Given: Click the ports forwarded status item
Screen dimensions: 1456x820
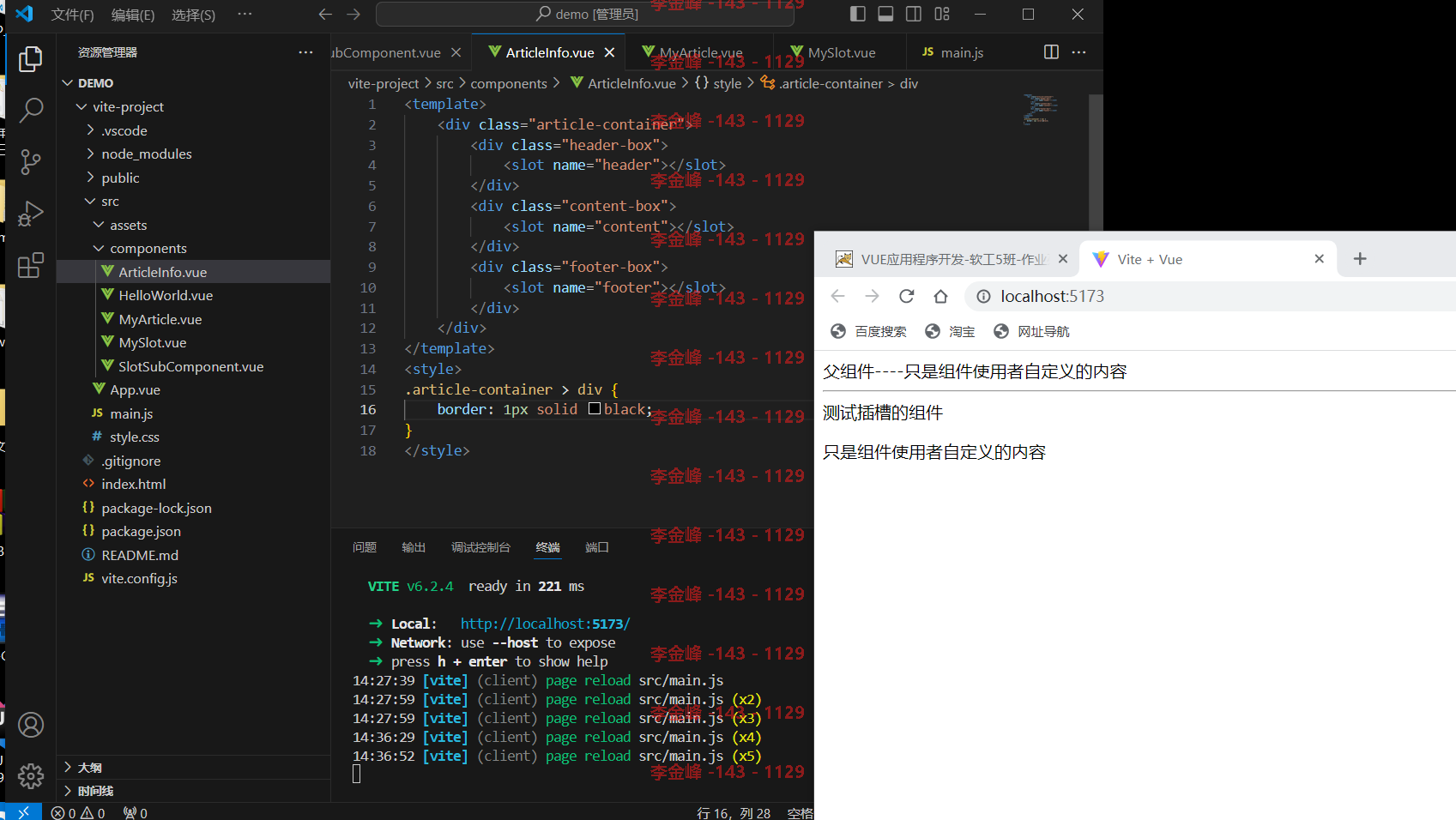Looking at the screenshot, I should [x=136, y=812].
